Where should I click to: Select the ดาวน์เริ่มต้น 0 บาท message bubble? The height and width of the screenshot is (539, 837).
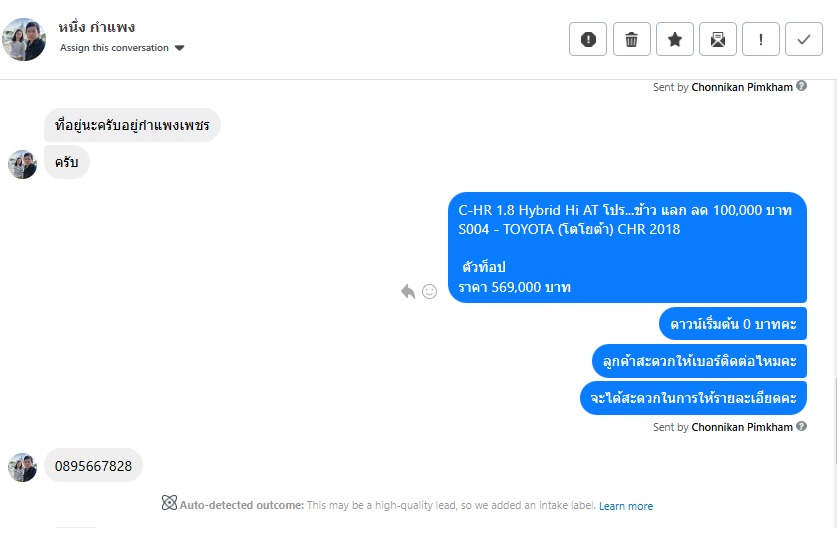click(x=733, y=324)
